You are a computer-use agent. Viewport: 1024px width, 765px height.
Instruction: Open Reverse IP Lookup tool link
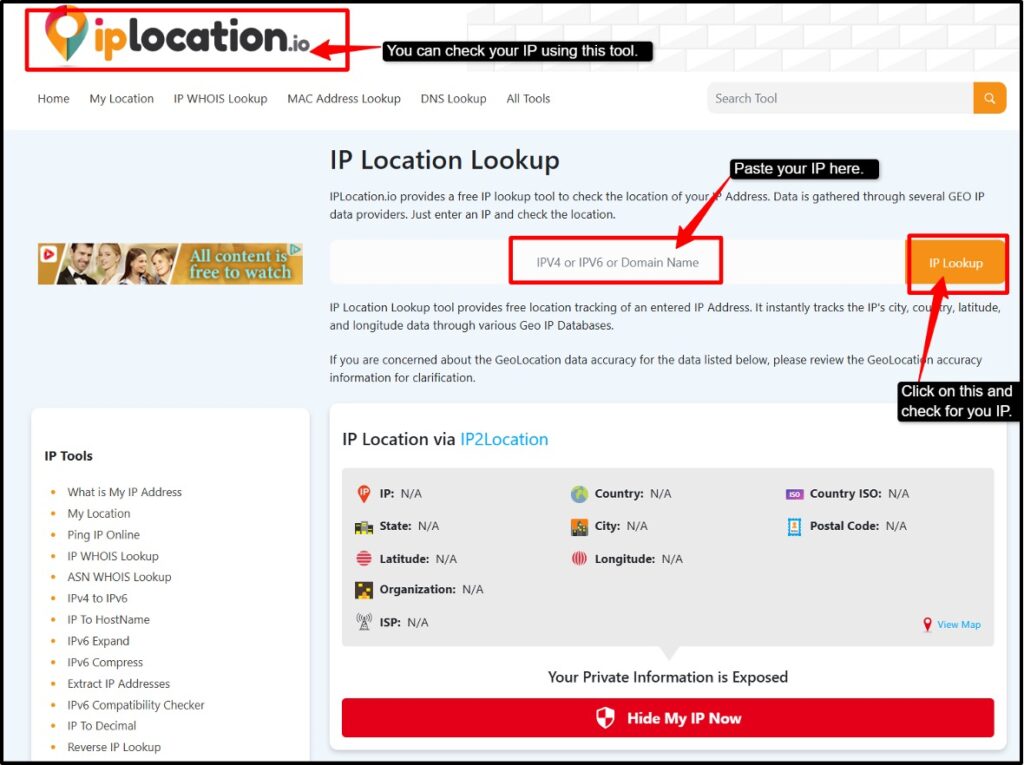tap(114, 747)
